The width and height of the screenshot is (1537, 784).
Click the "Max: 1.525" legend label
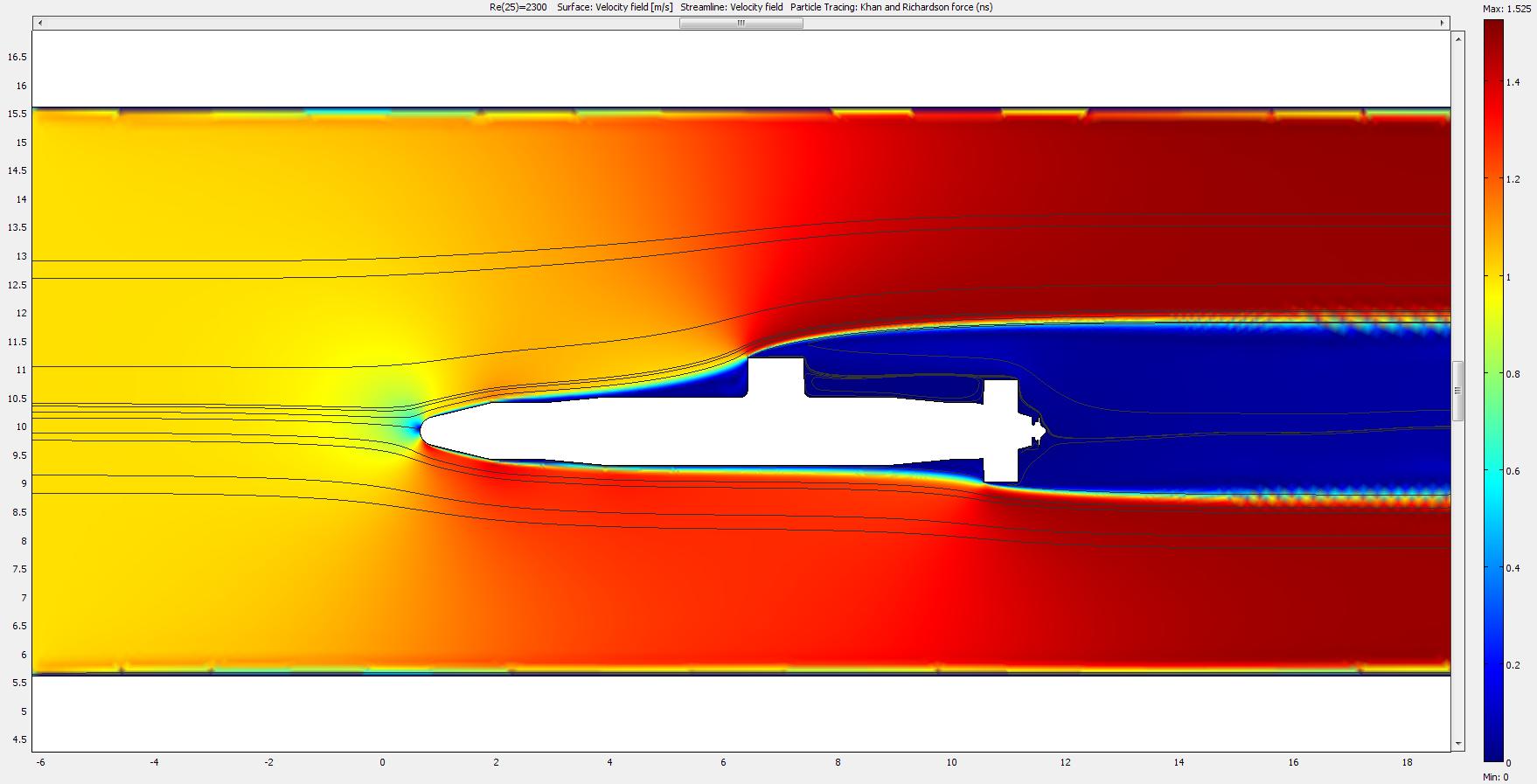(1507, 9)
